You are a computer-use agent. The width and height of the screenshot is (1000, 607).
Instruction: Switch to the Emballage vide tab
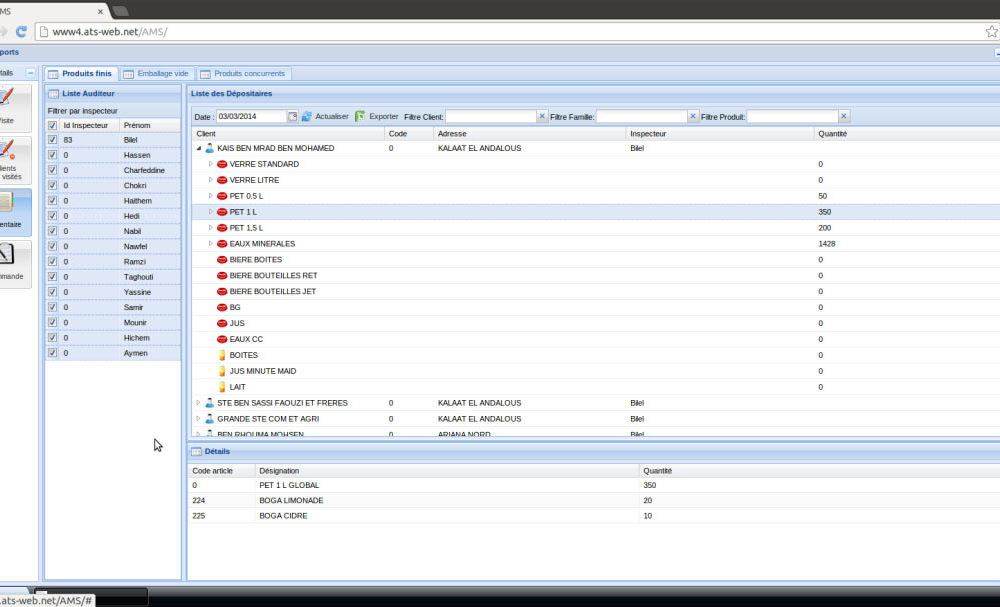157,74
